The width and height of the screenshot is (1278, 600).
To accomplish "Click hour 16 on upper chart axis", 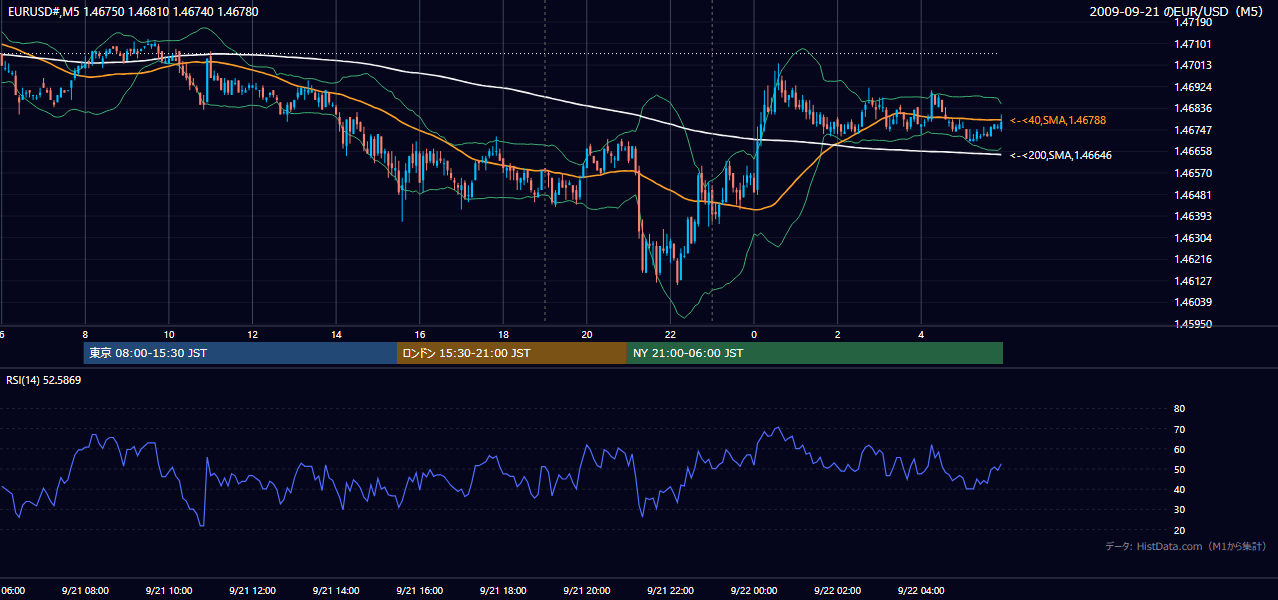I will tap(419, 335).
